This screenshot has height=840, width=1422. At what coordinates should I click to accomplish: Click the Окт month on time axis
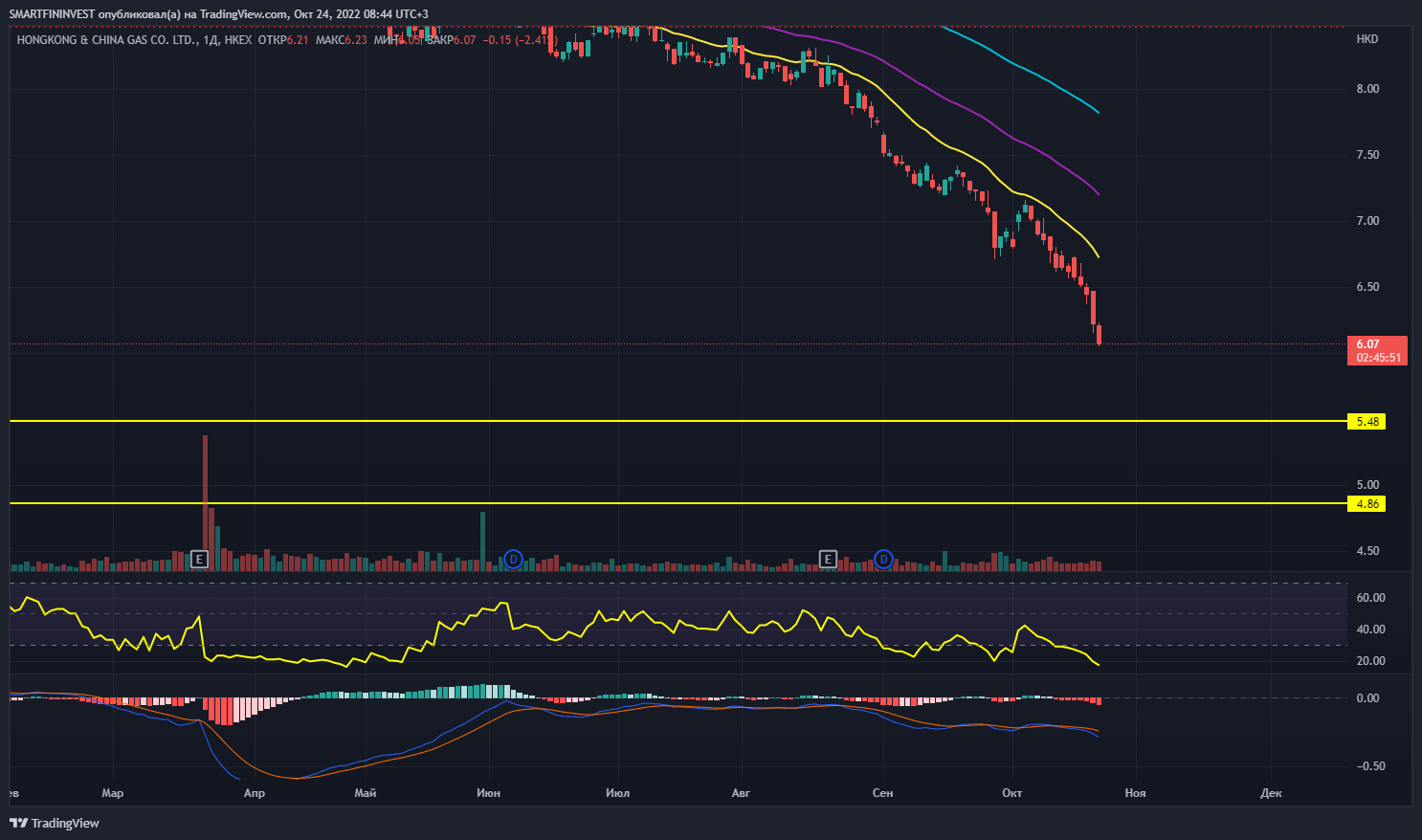1011,793
